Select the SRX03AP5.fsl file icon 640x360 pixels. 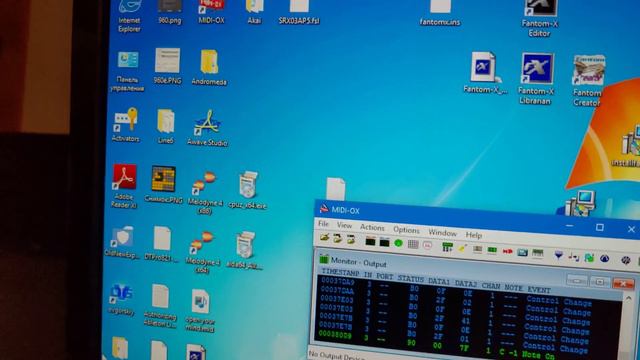click(x=299, y=11)
